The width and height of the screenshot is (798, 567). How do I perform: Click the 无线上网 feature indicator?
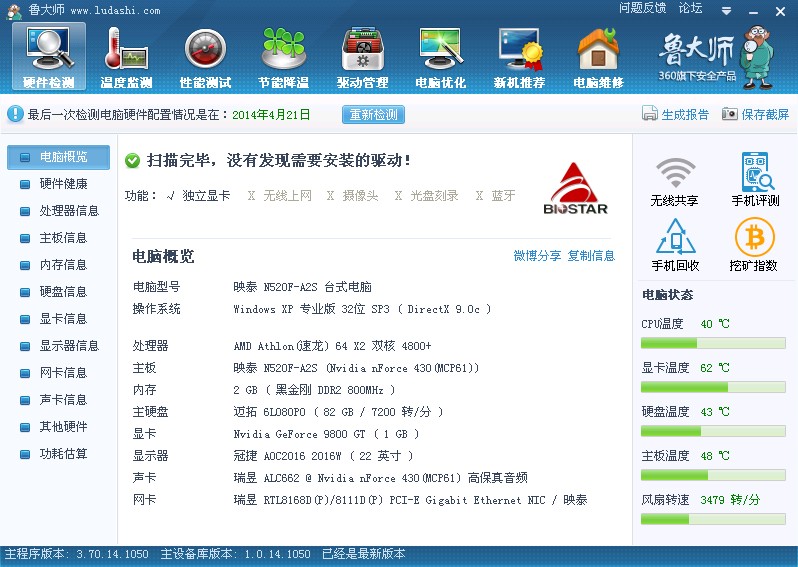coord(280,195)
